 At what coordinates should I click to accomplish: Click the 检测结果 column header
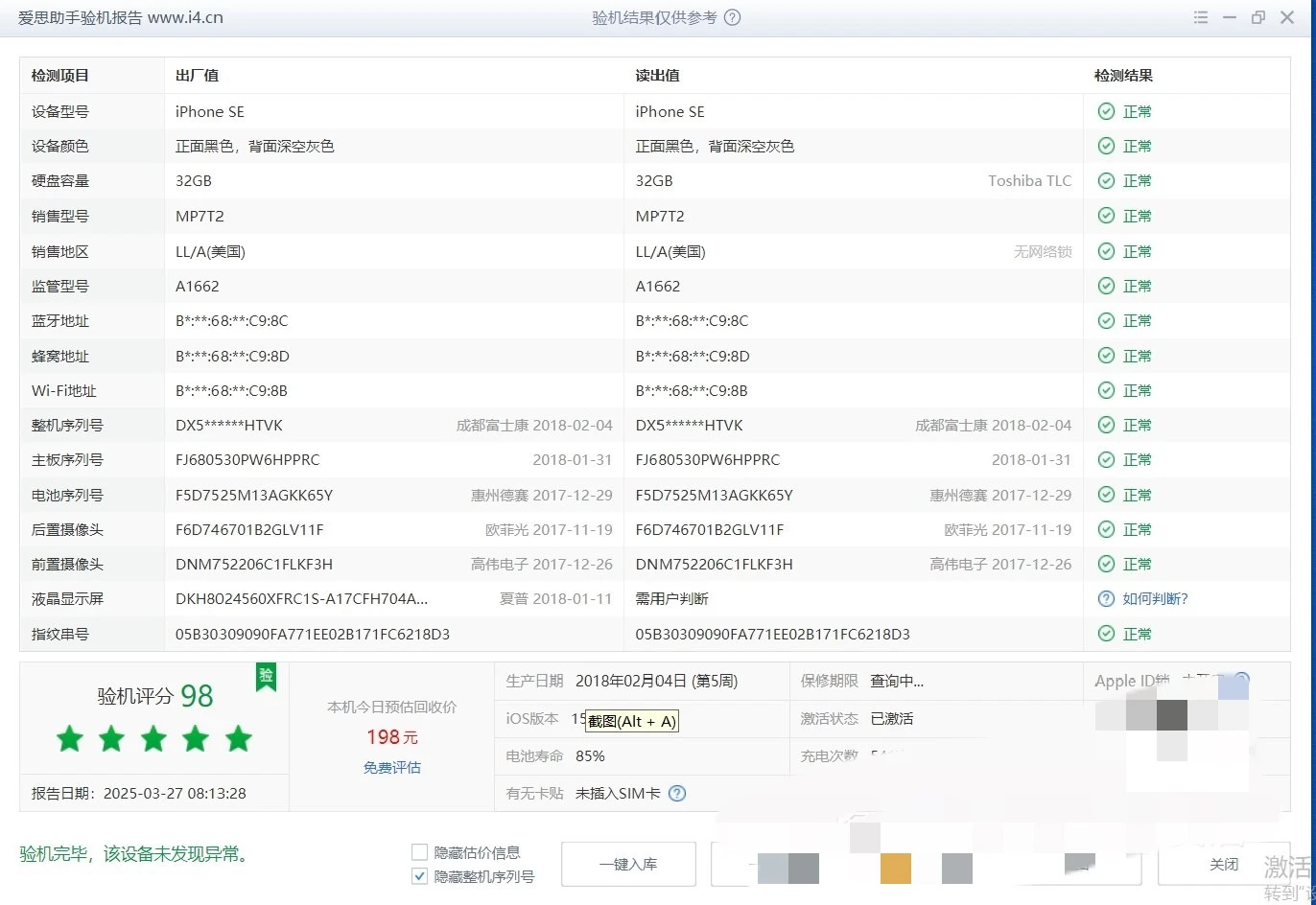click(1123, 76)
